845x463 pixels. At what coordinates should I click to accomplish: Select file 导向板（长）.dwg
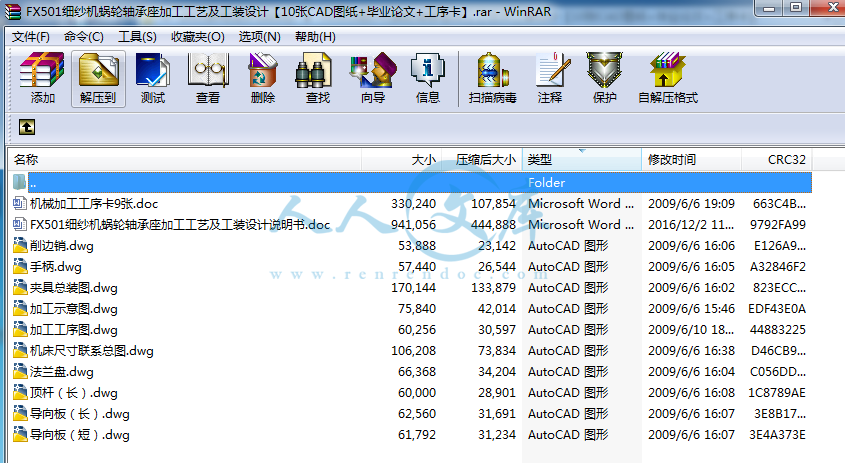pos(79,414)
